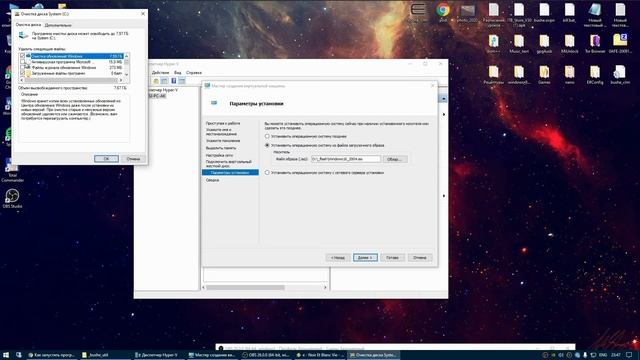Click the up-folder icon in Hyper-V toolbar

(x=156, y=81)
